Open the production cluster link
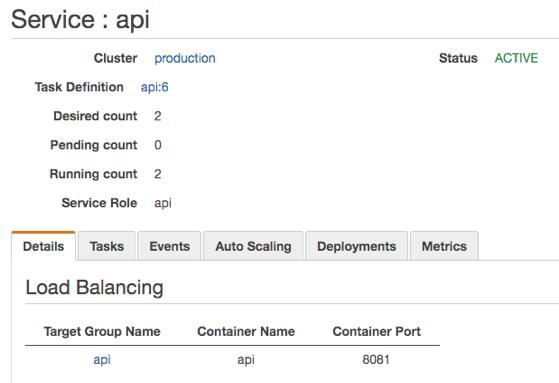 185,58
